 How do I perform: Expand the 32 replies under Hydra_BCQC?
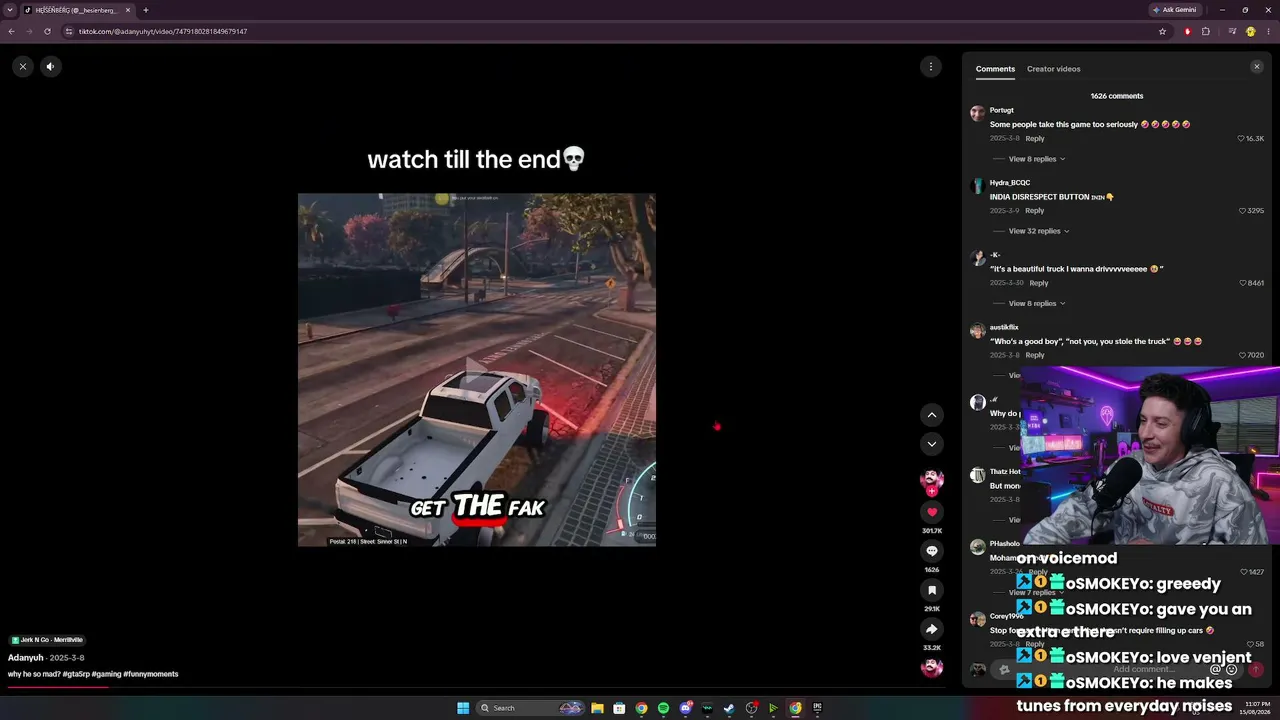(x=1039, y=231)
